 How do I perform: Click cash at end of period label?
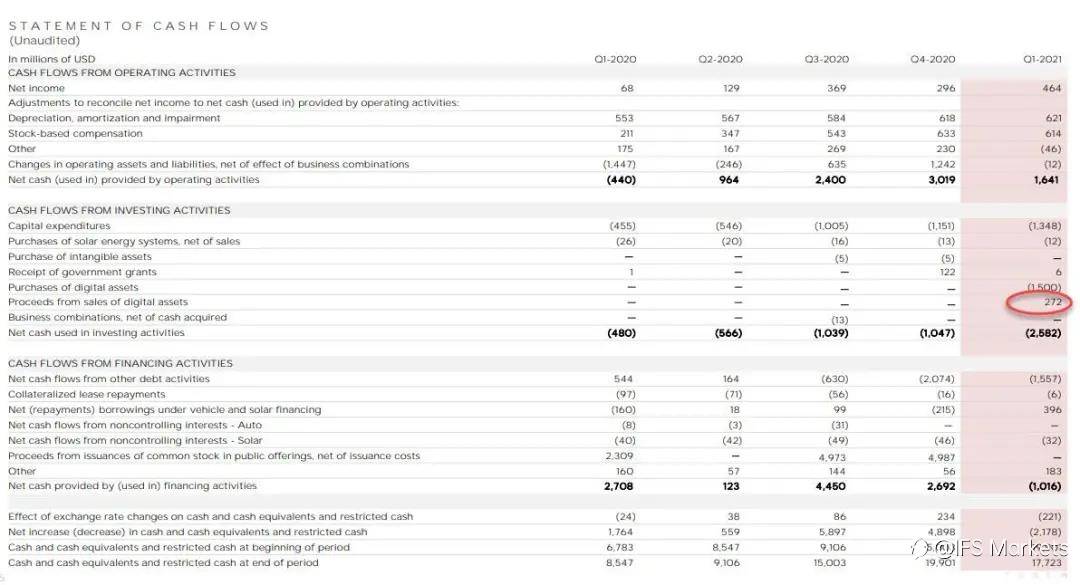point(163,562)
